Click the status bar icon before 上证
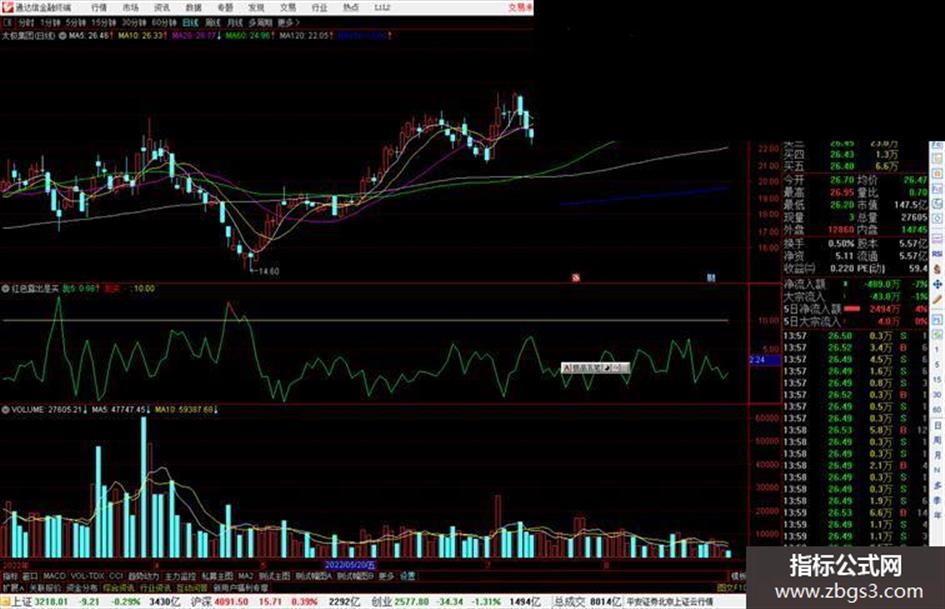Screen dimensions: 945x609 coord(5,602)
